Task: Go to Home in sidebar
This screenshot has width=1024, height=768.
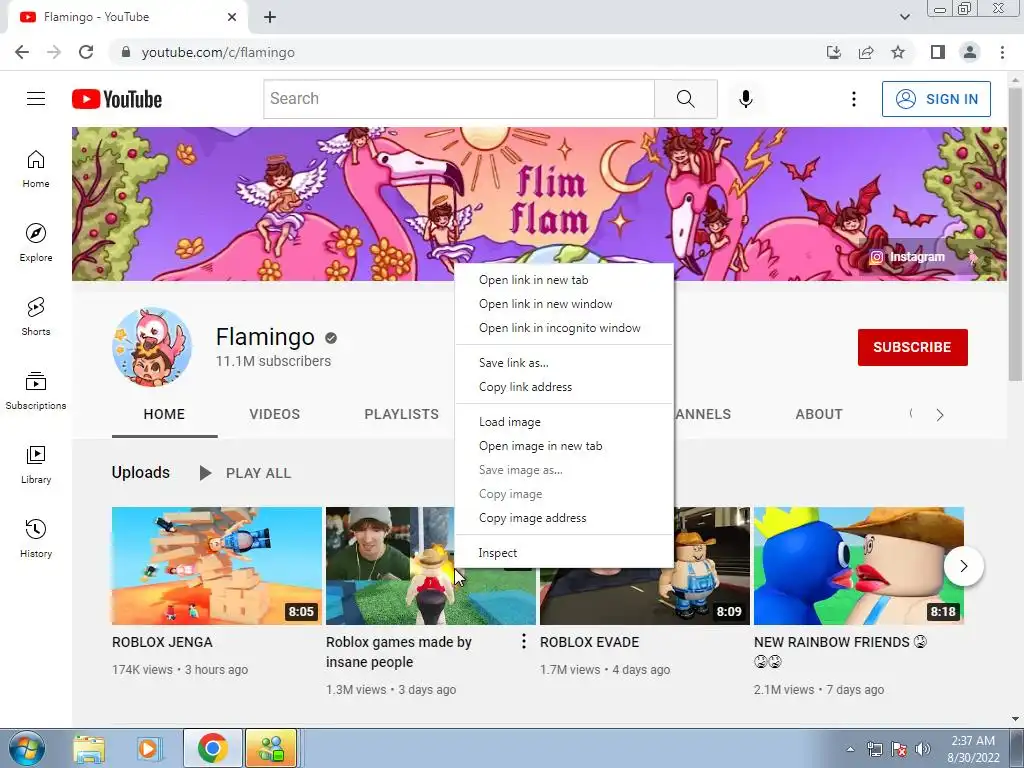Action: pyautogui.click(x=36, y=169)
